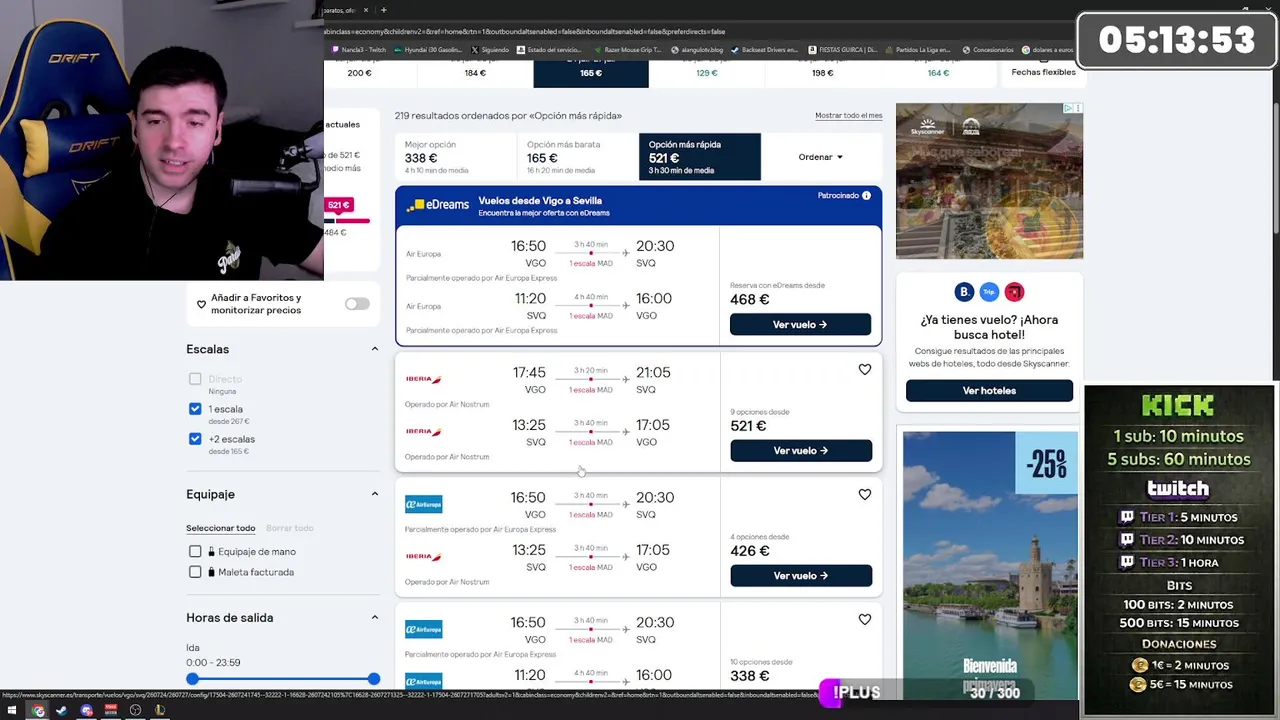Image resolution: width=1280 pixels, height=720 pixels.
Task: Click the Ida slider end handle
Action: coord(374,679)
